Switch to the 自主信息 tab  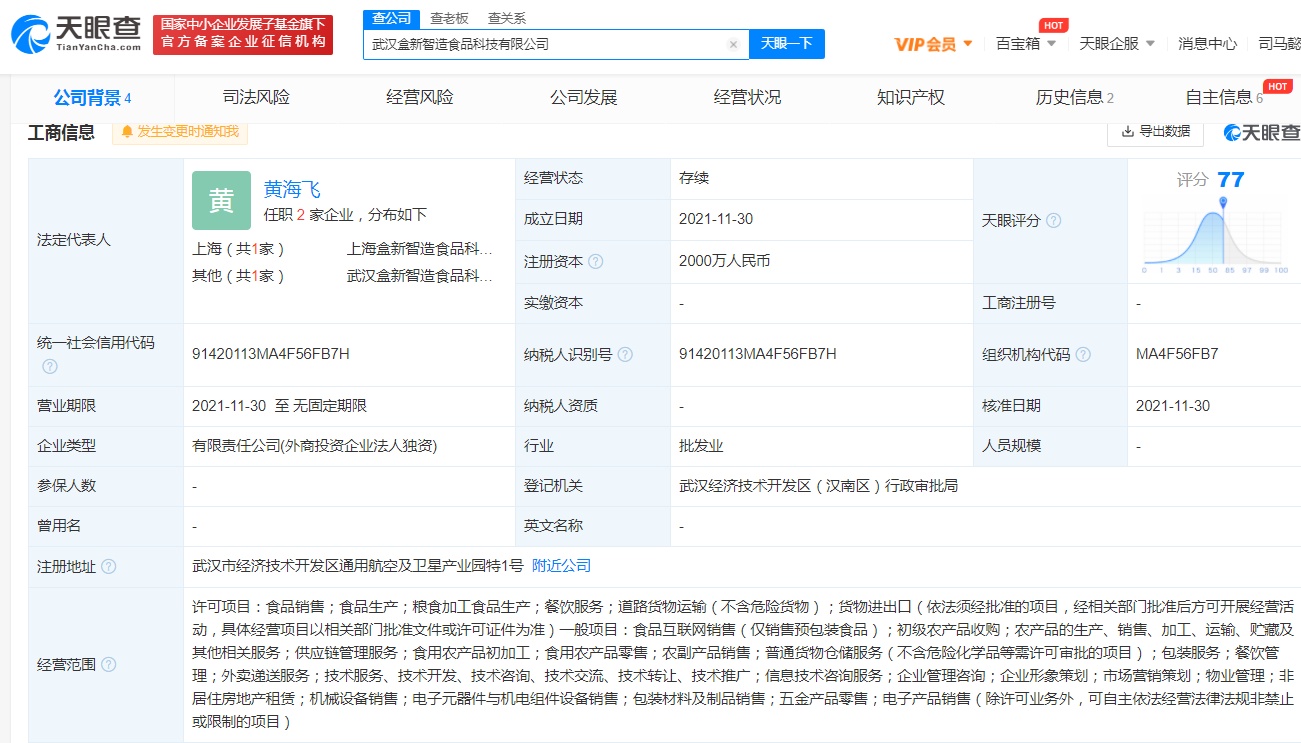coord(1224,98)
